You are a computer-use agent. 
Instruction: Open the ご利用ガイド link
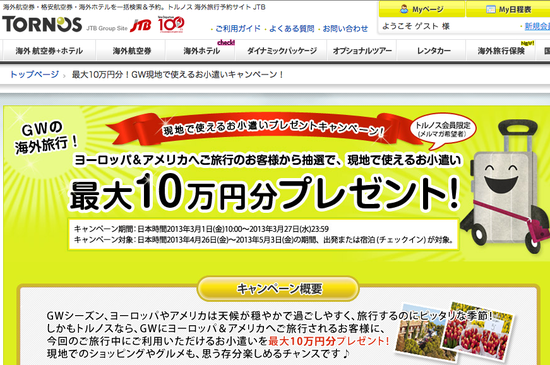click(238, 29)
